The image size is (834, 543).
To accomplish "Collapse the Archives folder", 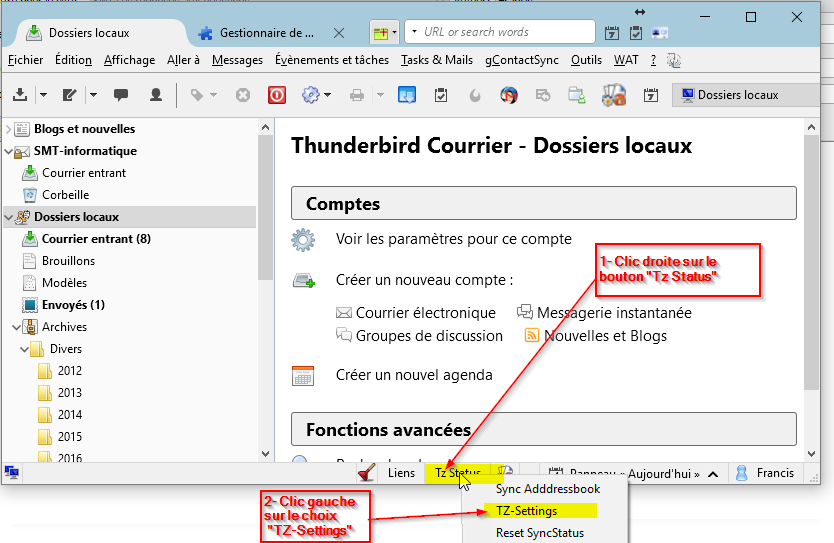I will (16, 327).
